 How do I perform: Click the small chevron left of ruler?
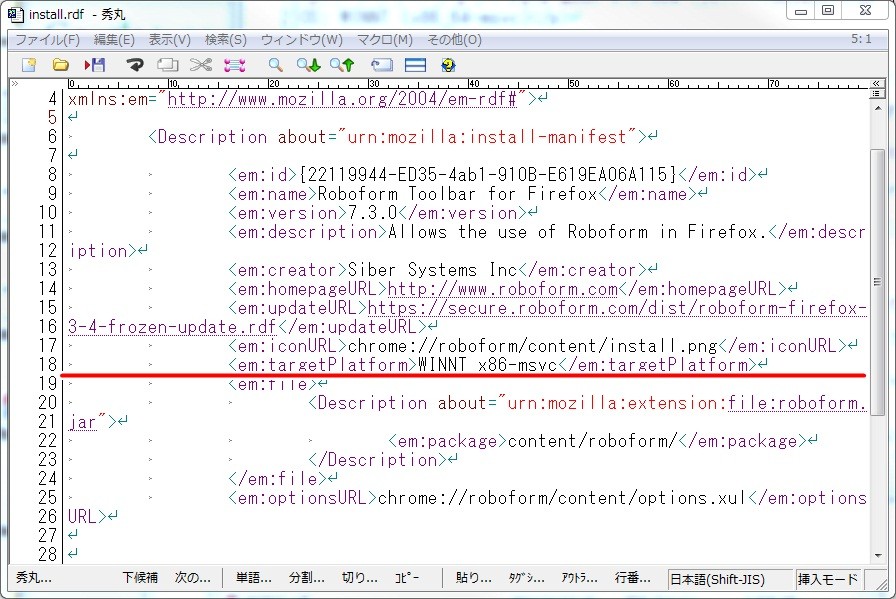(14, 84)
